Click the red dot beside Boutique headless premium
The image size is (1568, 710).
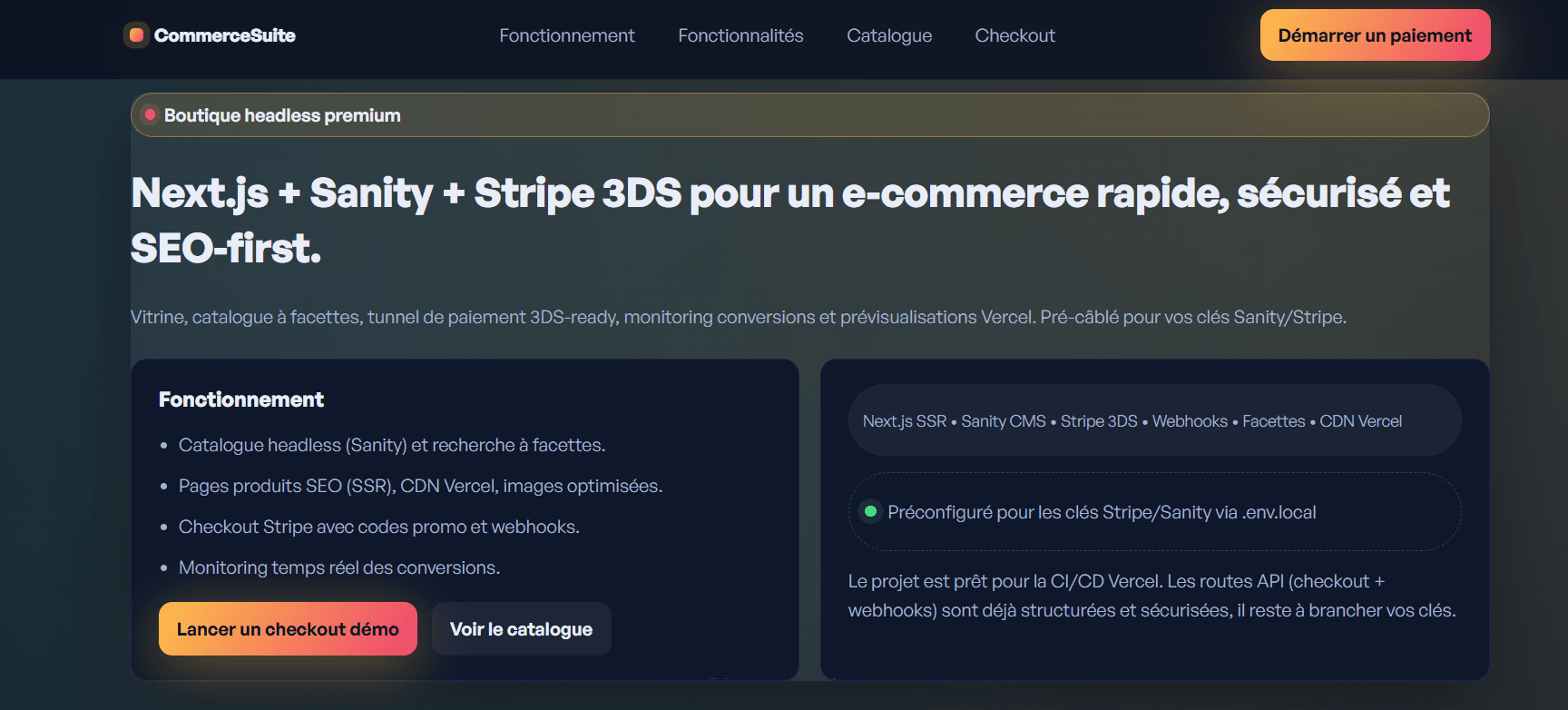pyautogui.click(x=150, y=114)
